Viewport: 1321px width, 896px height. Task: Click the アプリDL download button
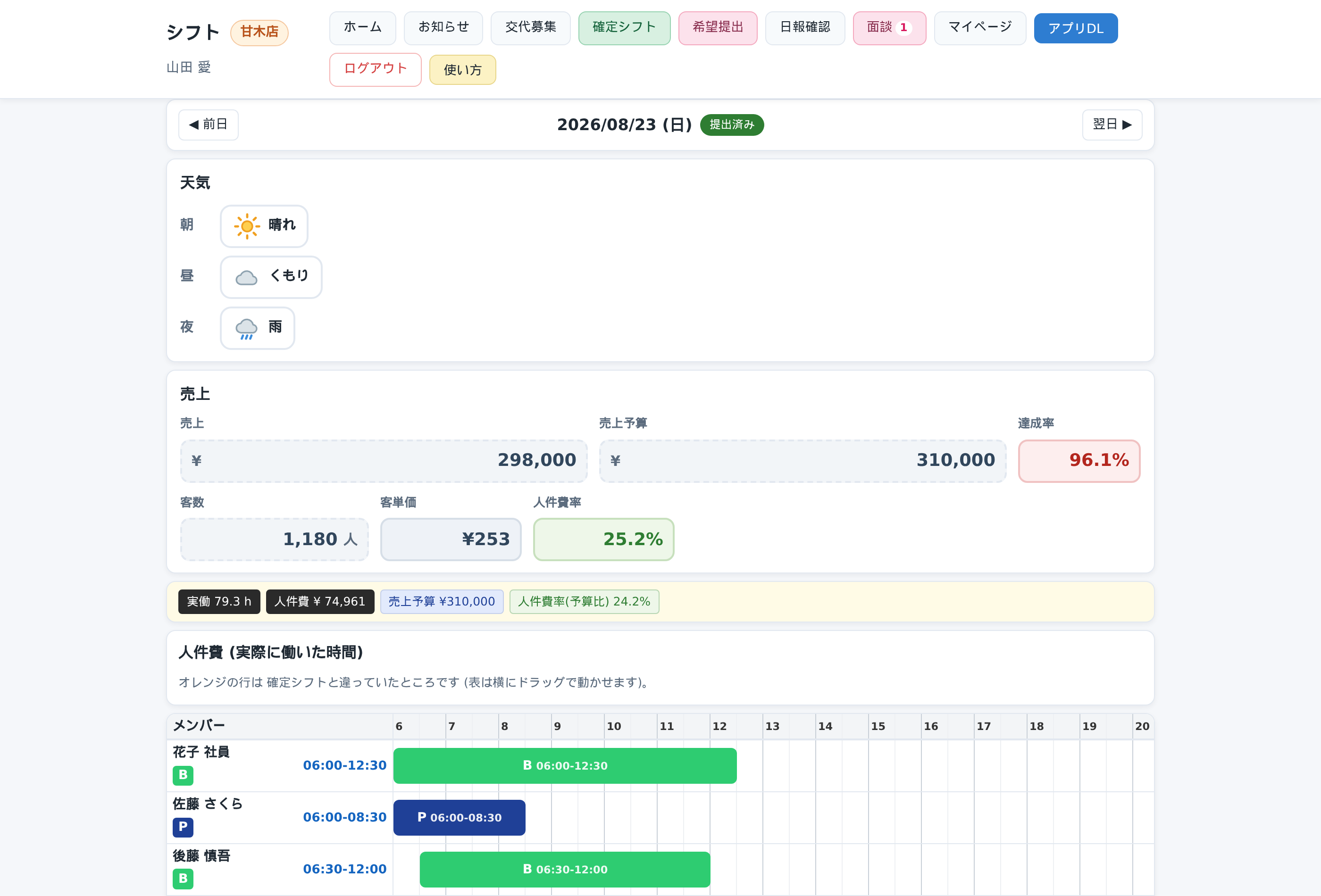(x=1076, y=28)
